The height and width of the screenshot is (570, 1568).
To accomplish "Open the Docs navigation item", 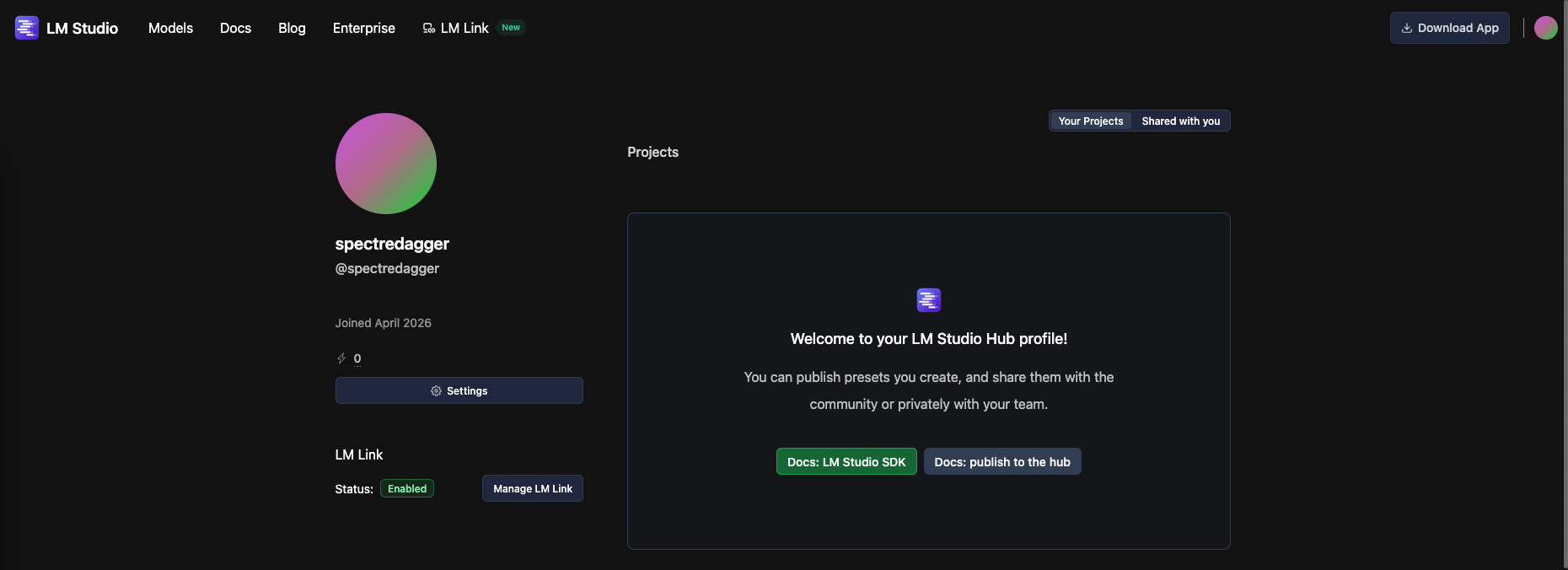I will point(235,28).
